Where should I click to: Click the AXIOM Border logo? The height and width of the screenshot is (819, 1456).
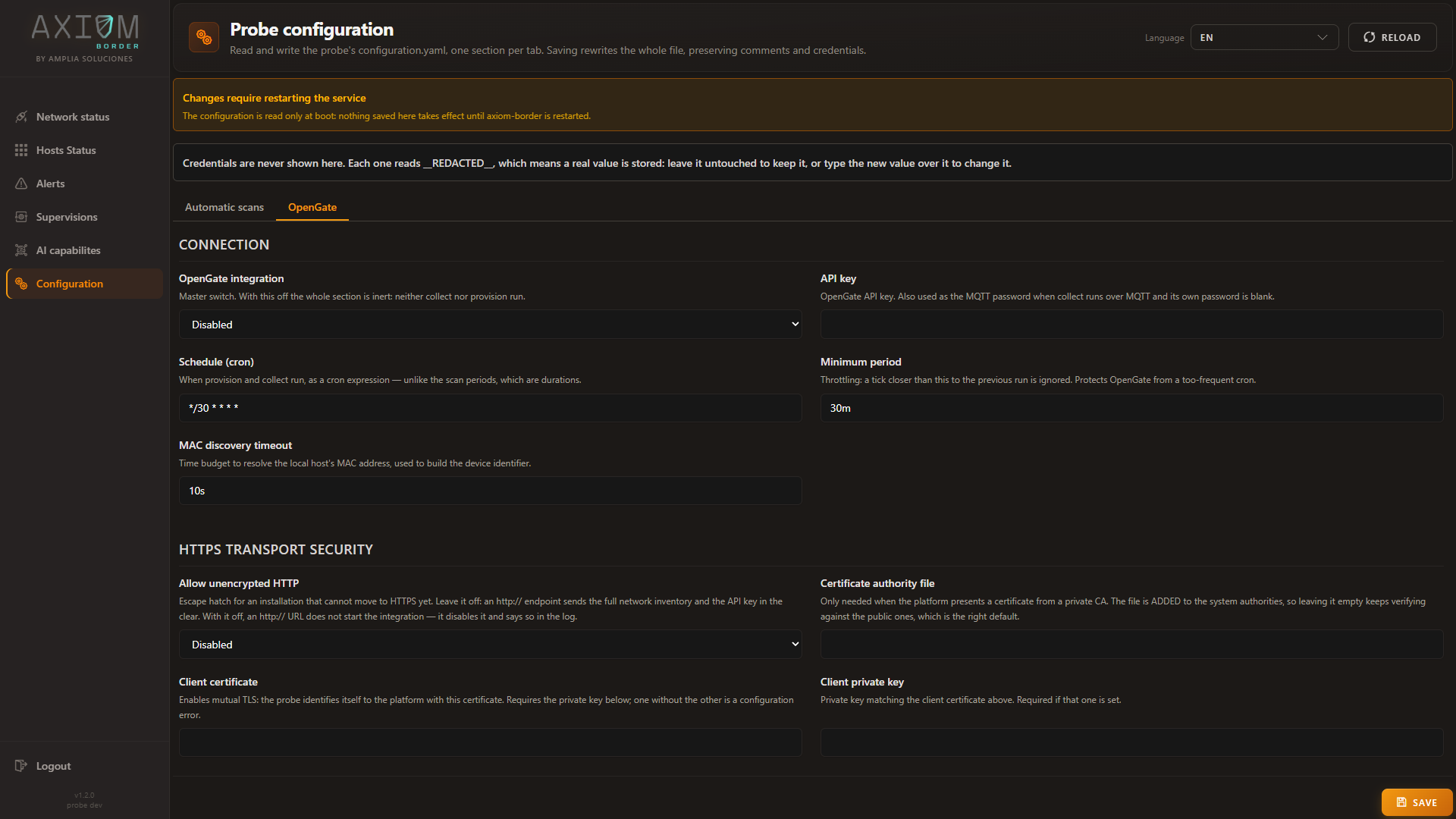85,31
